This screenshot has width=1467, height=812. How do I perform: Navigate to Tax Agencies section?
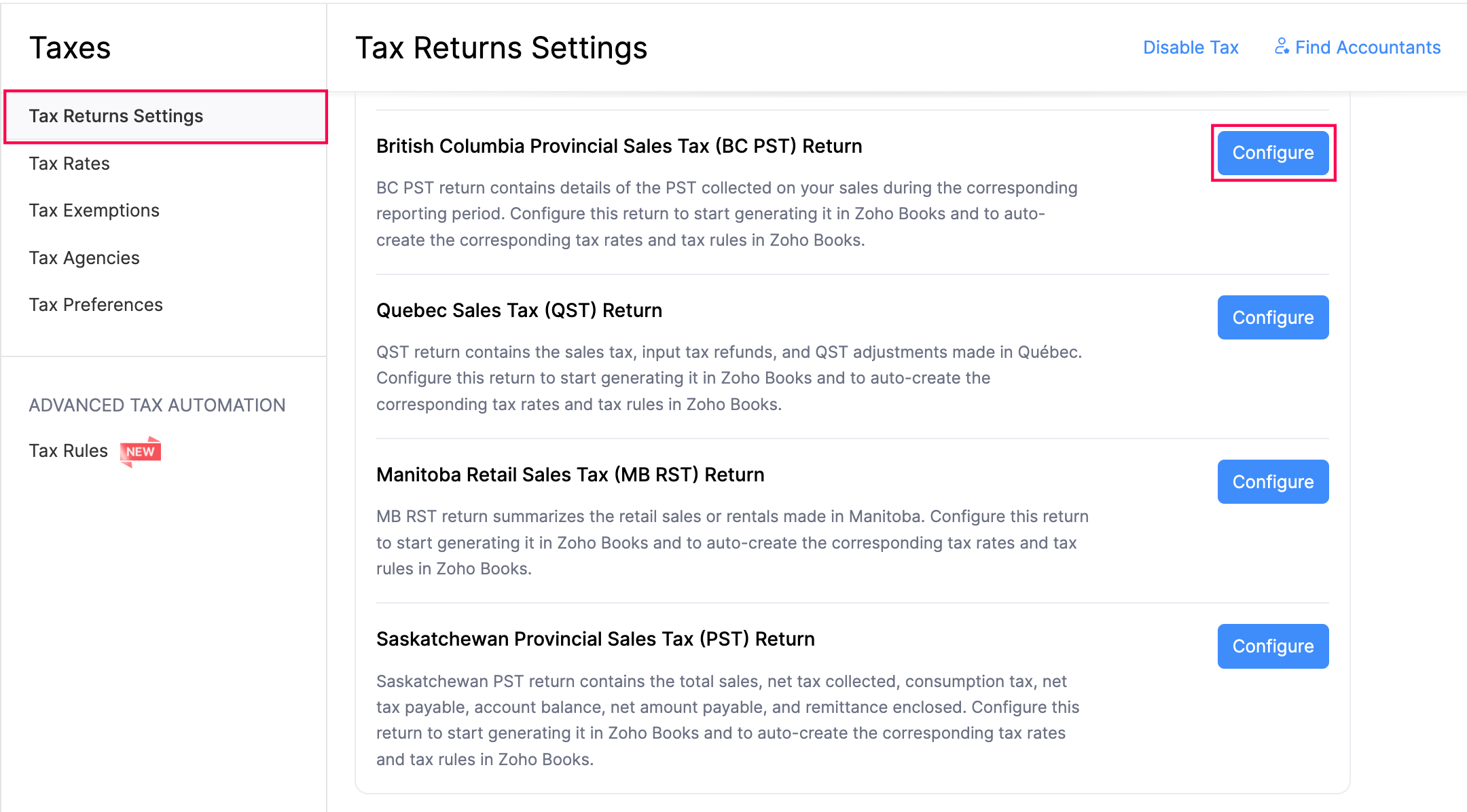point(85,257)
